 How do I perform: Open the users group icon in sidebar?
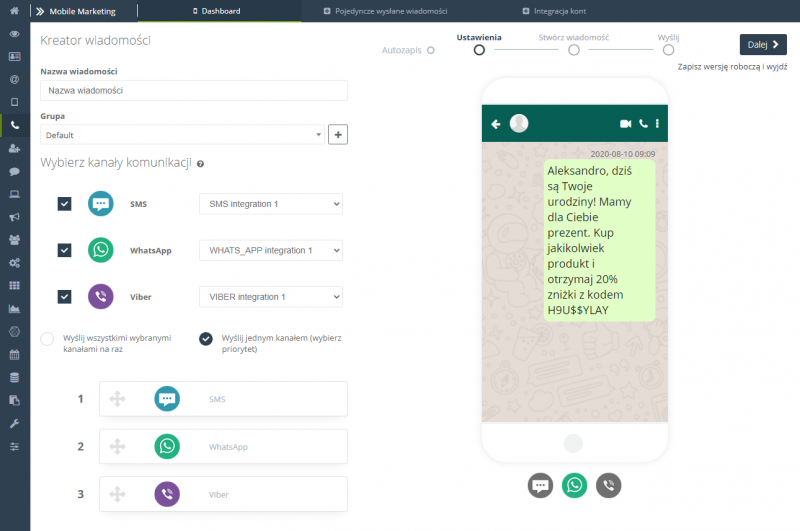tap(14, 240)
